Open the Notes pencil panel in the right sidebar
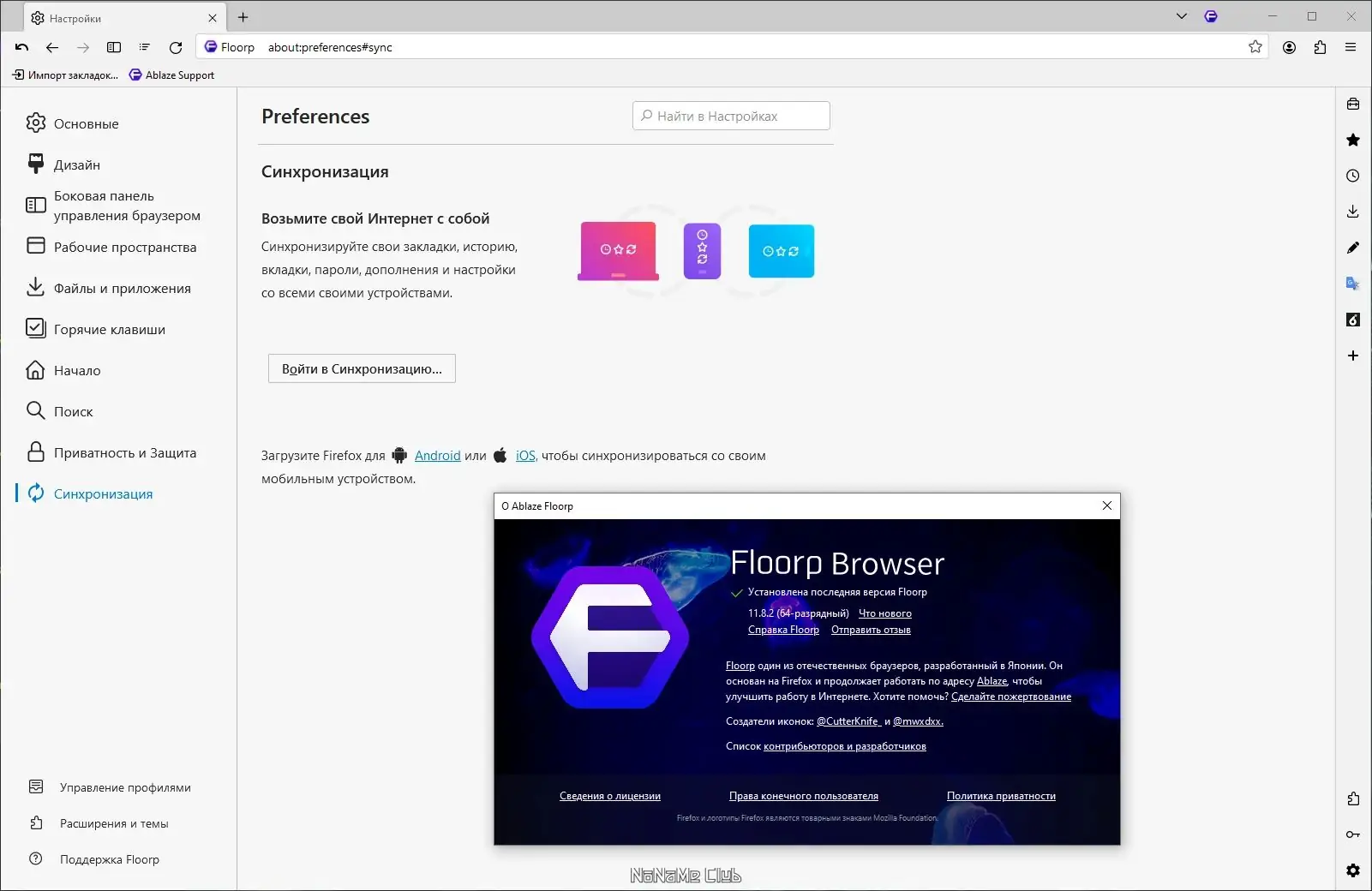The height and width of the screenshot is (891, 1372). coord(1353,248)
